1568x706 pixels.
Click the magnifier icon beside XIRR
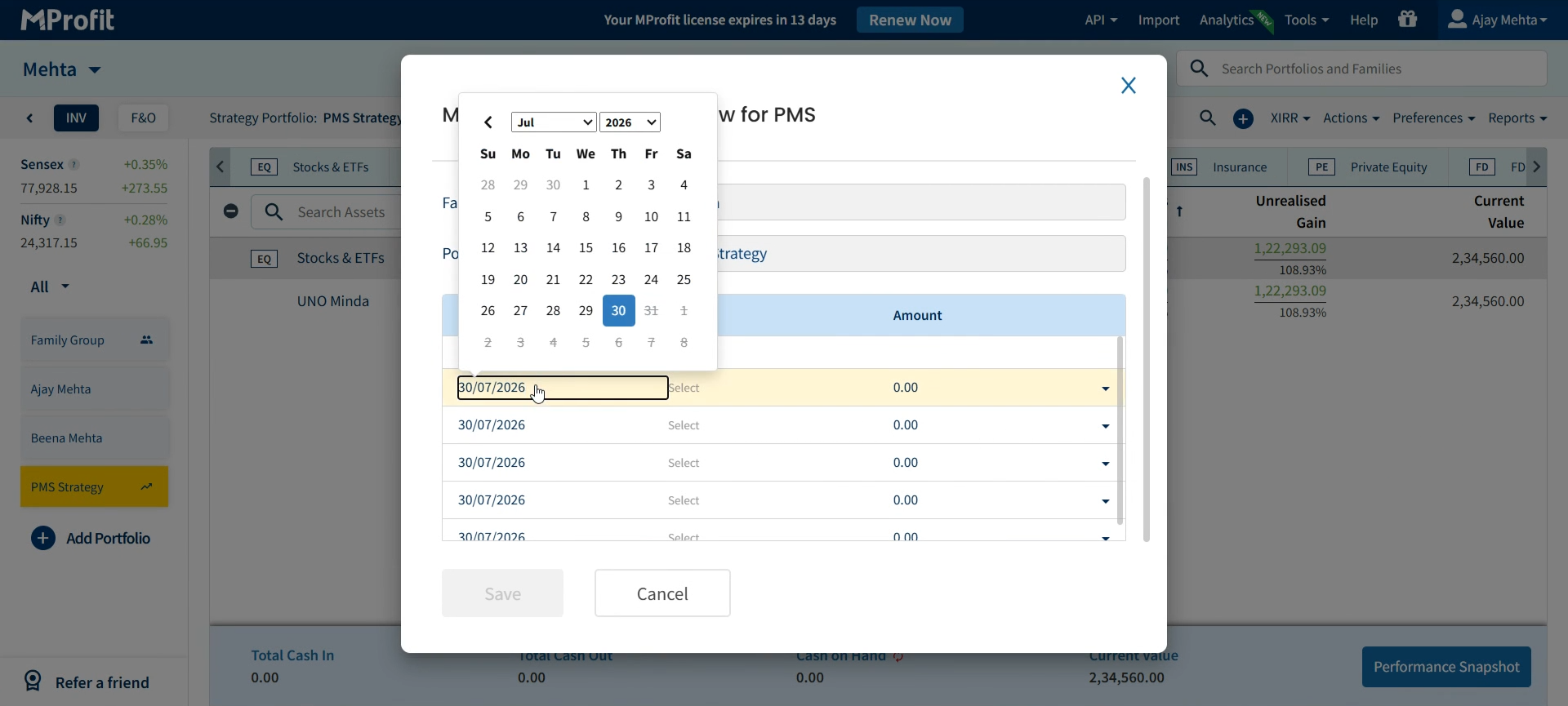click(x=1208, y=118)
